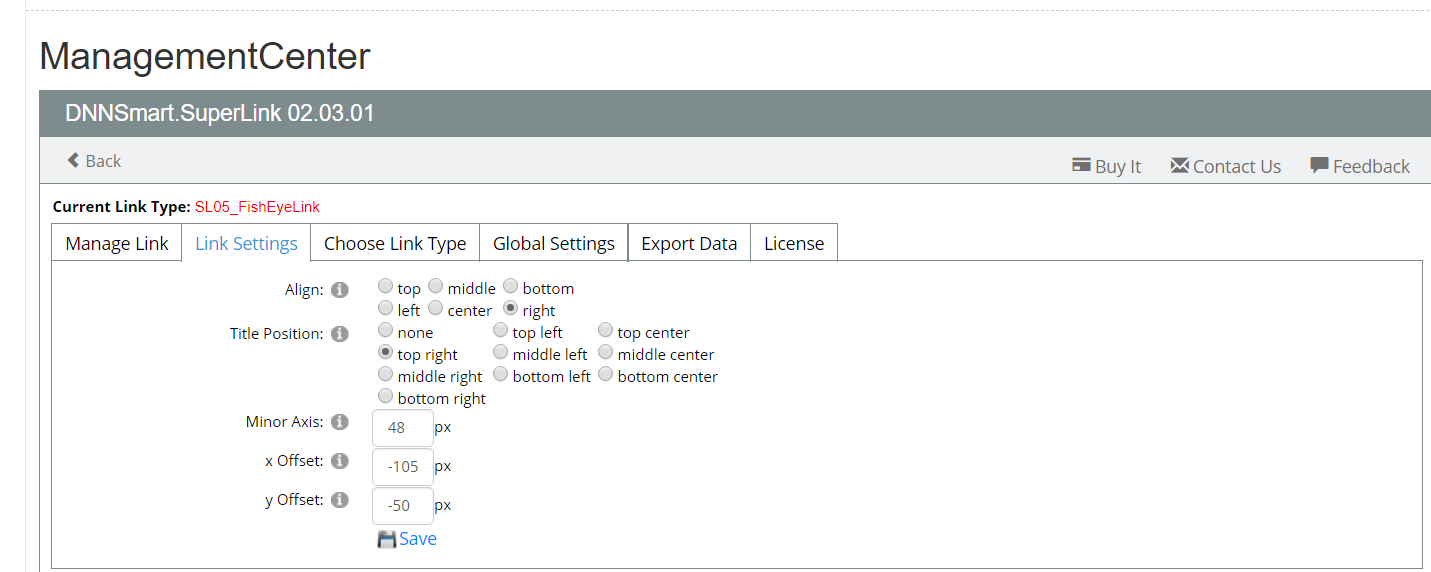Click the info icon beside Title Position

pos(340,334)
